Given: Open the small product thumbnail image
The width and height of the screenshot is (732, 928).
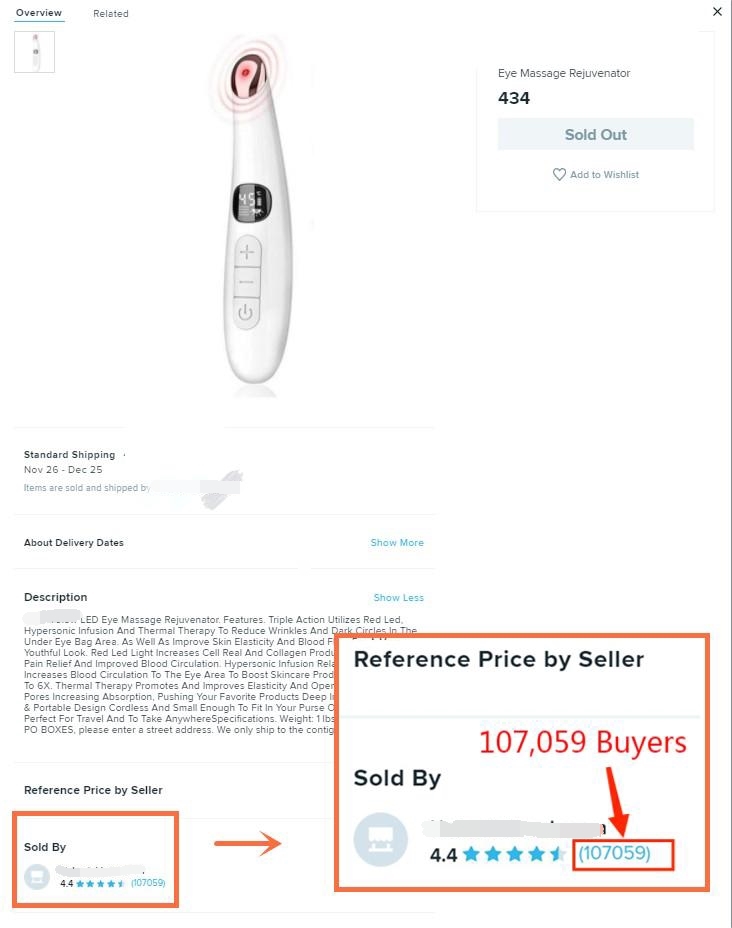Looking at the screenshot, I should pyautogui.click(x=34, y=52).
